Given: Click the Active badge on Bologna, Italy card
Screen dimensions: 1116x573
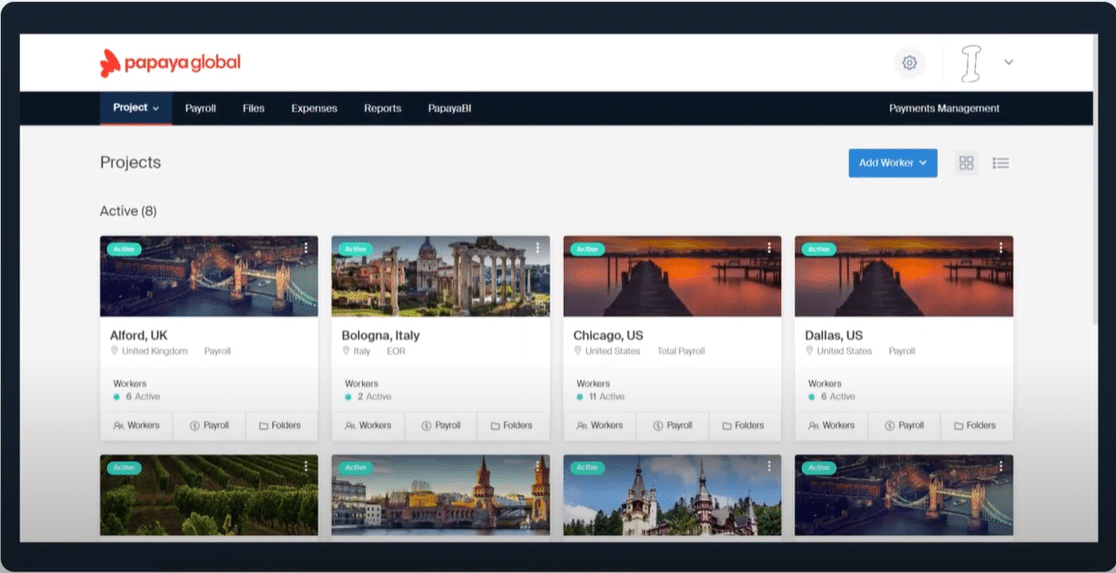Looking at the screenshot, I should (x=356, y=249).
